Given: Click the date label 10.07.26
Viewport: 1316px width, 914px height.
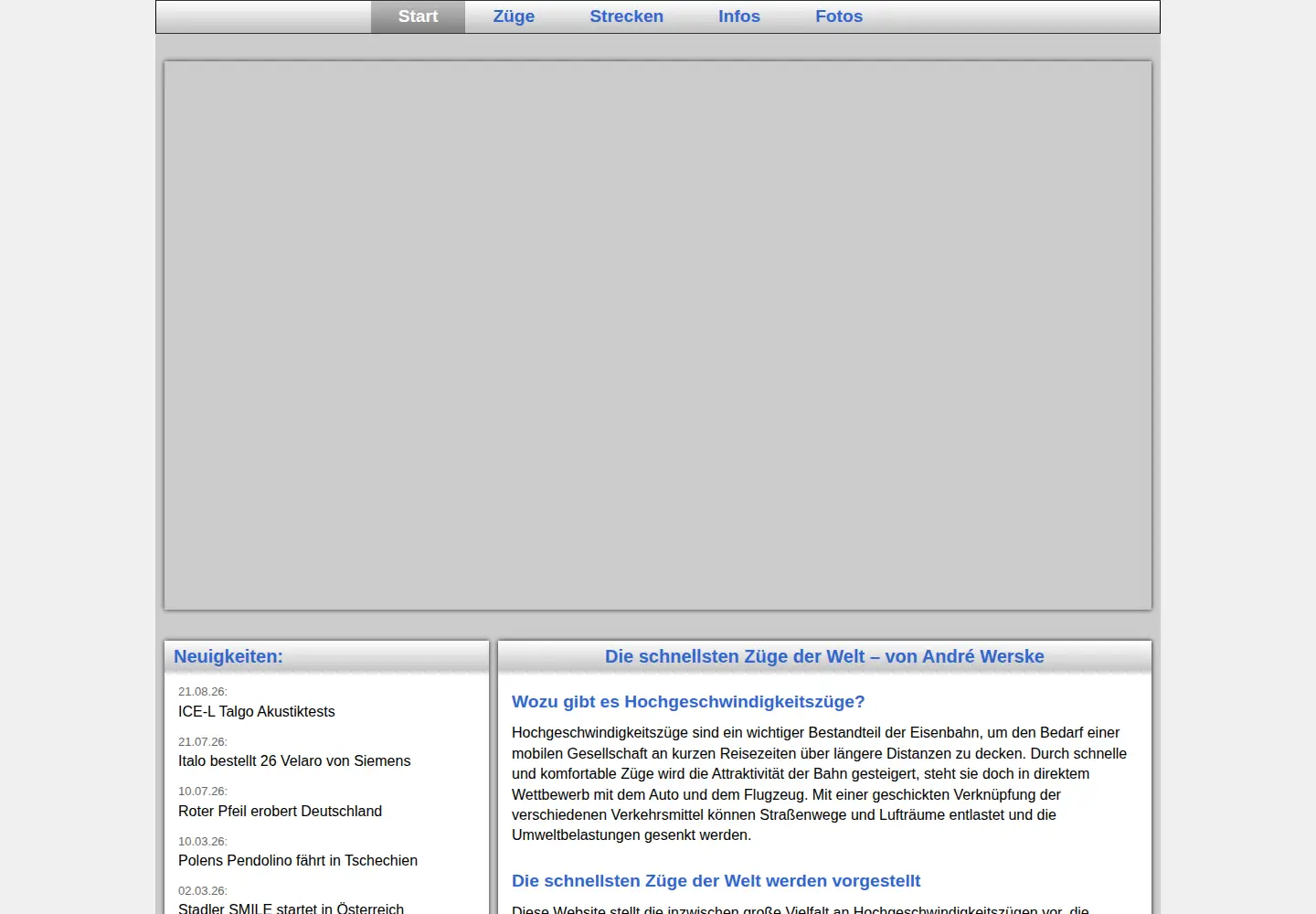Looking at the screenshot, I should [203, 792].
